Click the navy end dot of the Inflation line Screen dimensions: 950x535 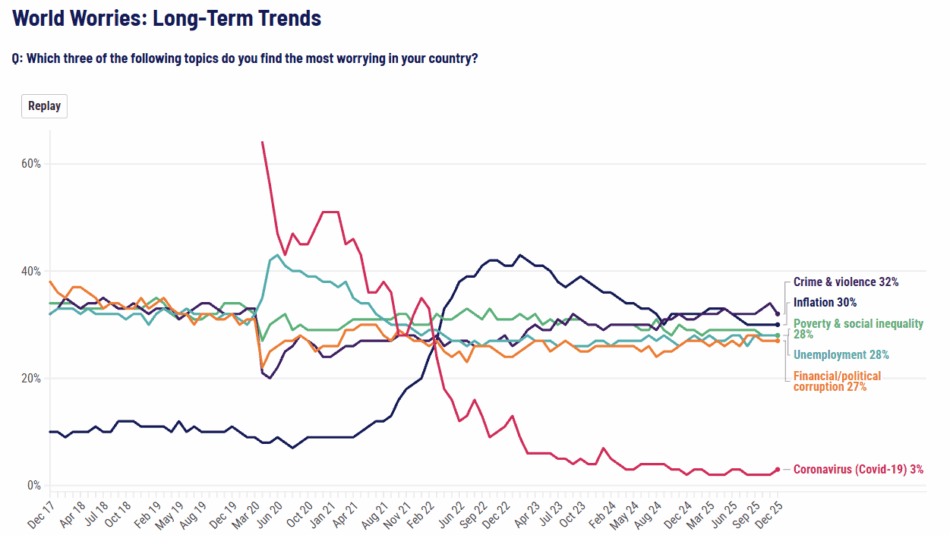coord(777,325)
